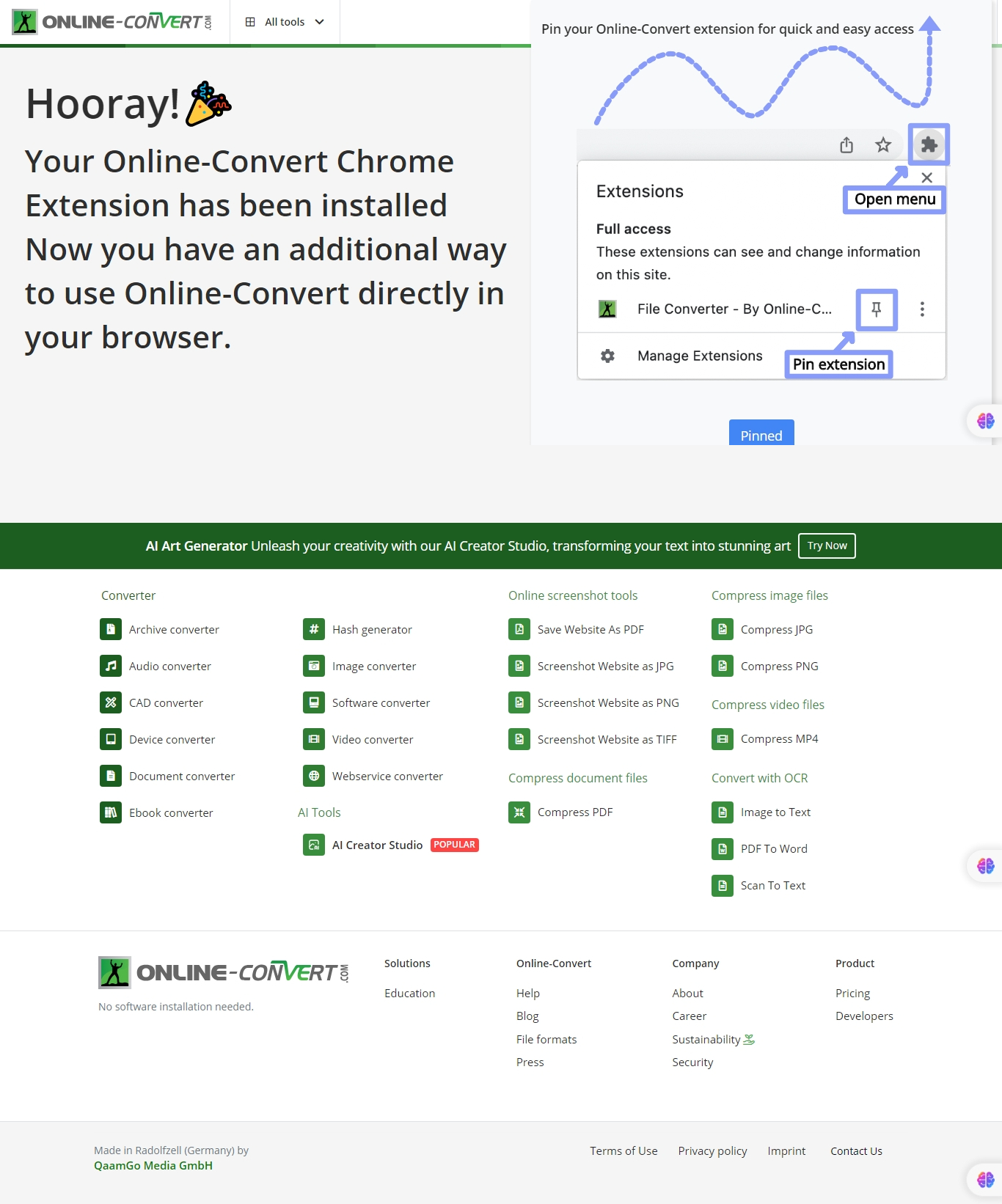Open the All tools dropdown

(x=285, y=22)
